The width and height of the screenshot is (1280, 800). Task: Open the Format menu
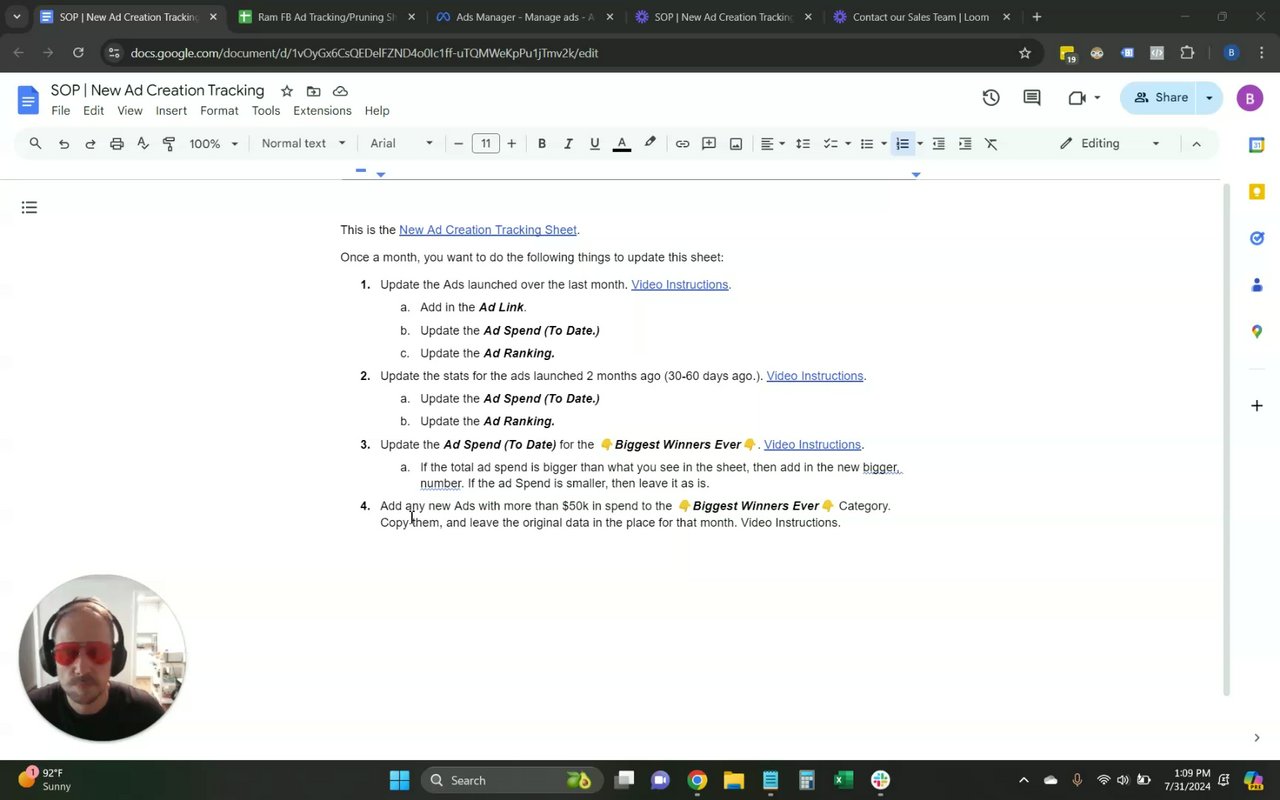(x=219, y=111)
